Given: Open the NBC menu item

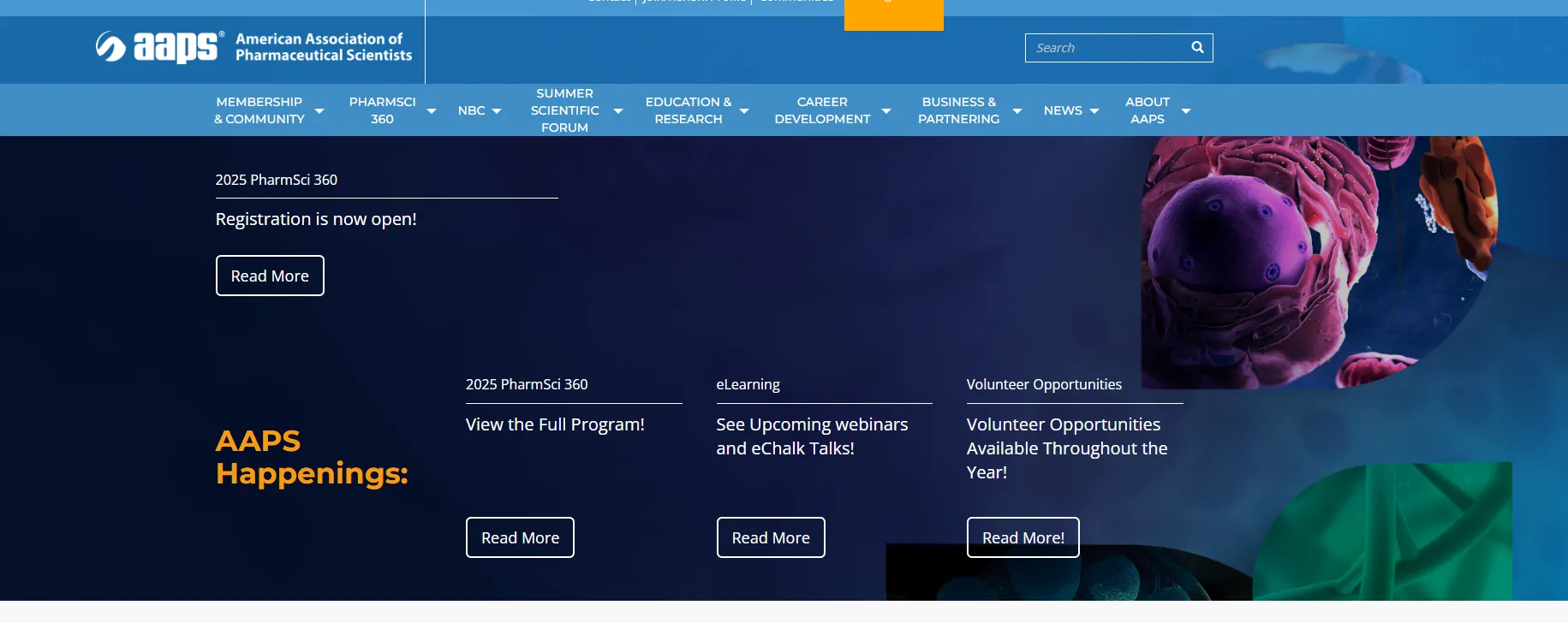Looking at the screenshot, I should coord(471,110).
